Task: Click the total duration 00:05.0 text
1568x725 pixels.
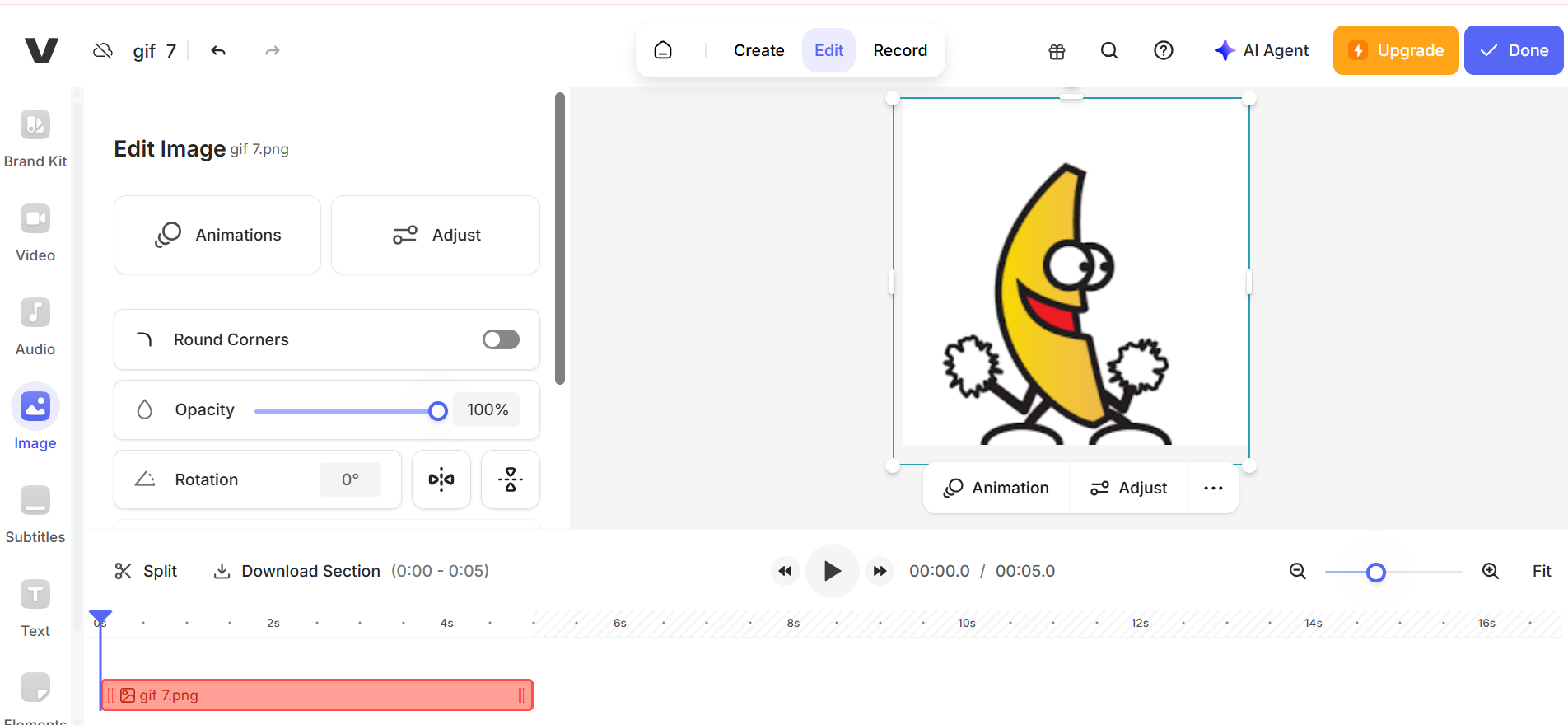Action: (x=1025, y=571)
